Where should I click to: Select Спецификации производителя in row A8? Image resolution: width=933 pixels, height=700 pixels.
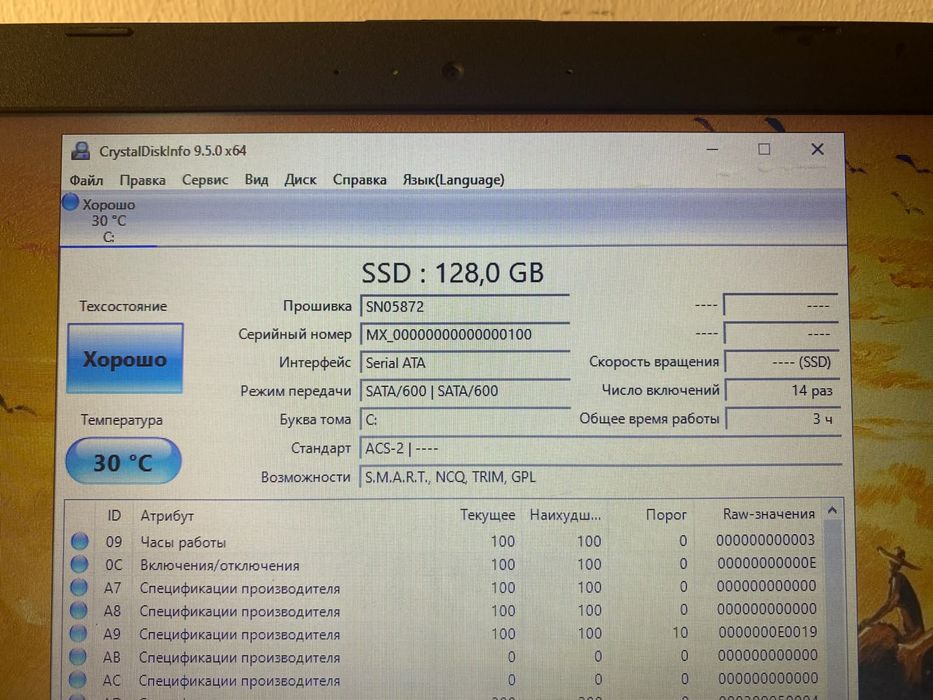[240, 612]
